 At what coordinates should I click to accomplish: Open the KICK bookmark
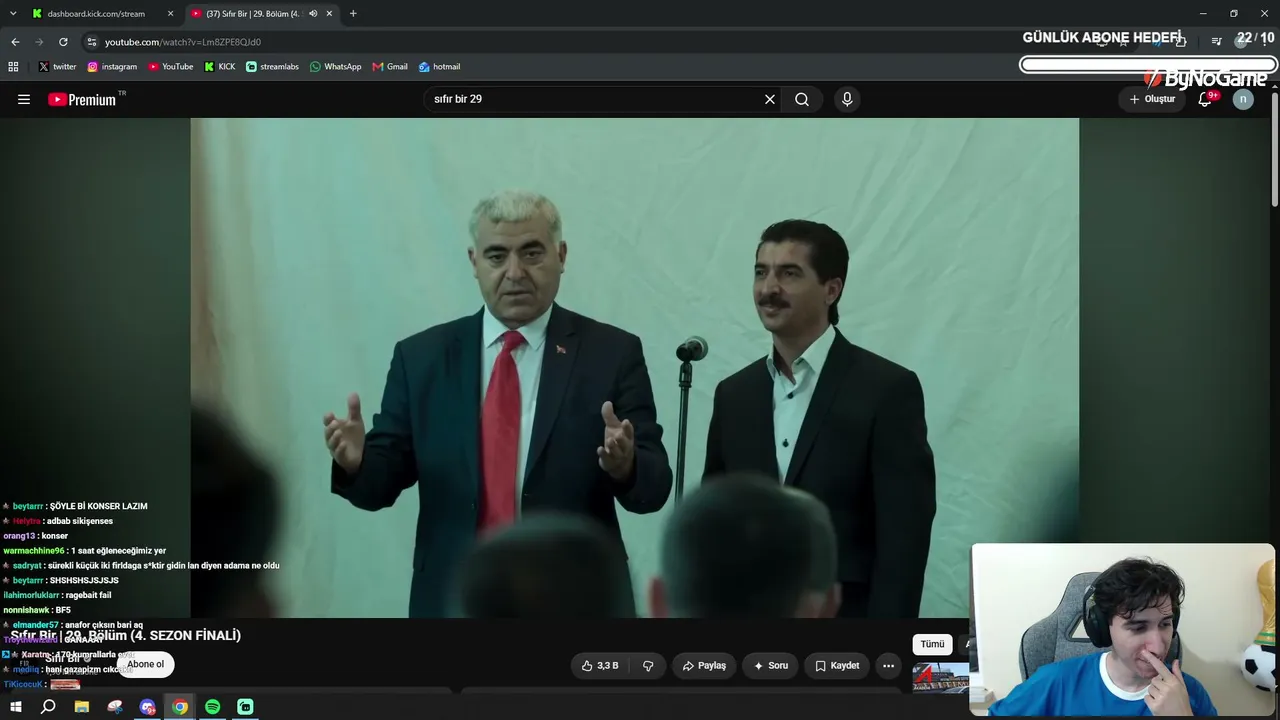220,67
